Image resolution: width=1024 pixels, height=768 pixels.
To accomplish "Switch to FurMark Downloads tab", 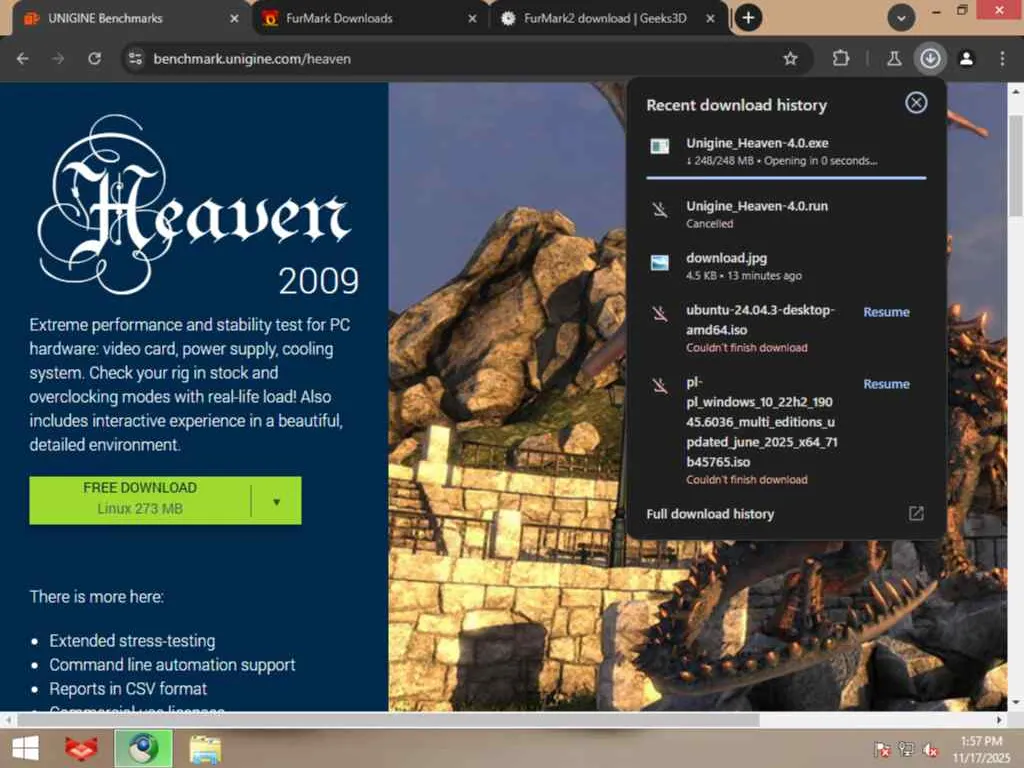I will tap(371, 18).
